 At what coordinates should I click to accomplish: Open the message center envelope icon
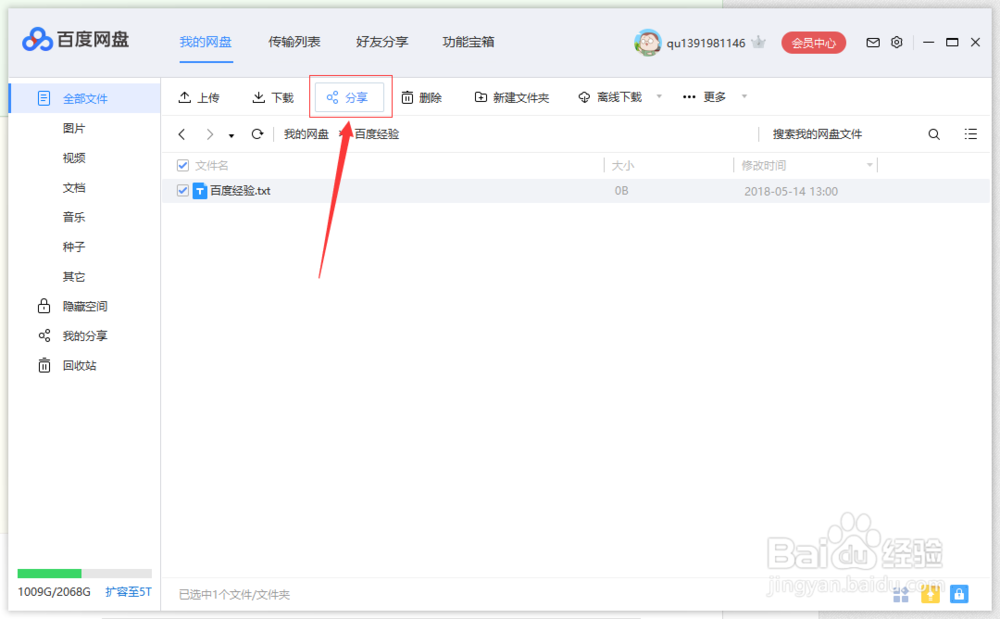click(872, 42)
